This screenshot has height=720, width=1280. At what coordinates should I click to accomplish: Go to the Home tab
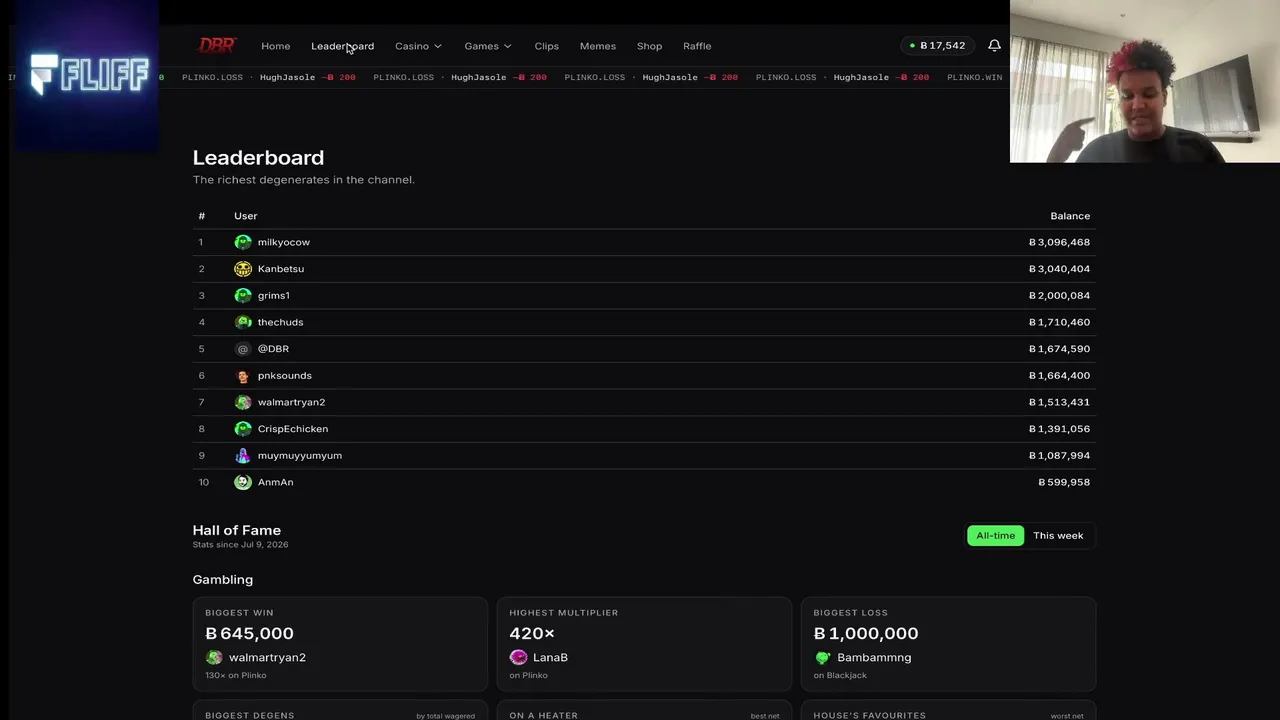click(x=276, y=46)
